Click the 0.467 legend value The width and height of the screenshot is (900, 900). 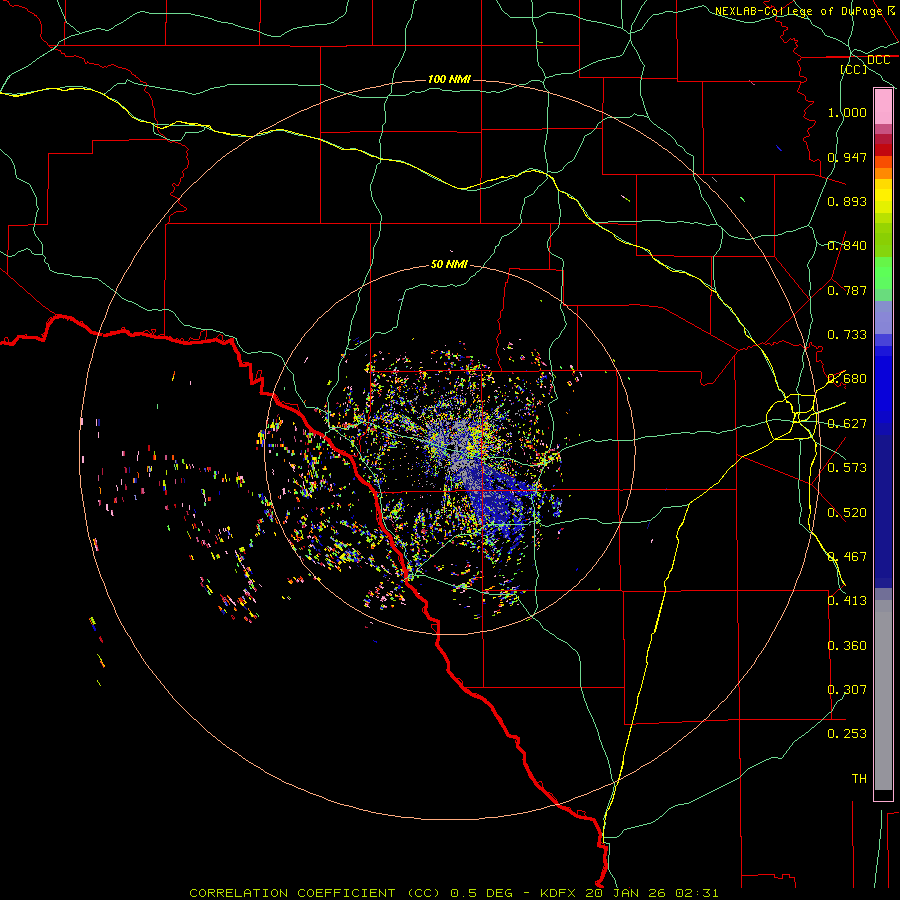[x=847, y=557]
